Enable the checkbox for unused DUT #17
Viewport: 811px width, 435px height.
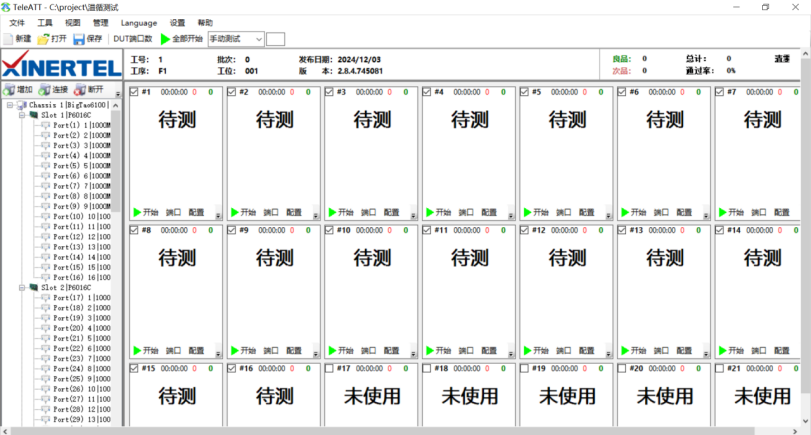(329, 368)
